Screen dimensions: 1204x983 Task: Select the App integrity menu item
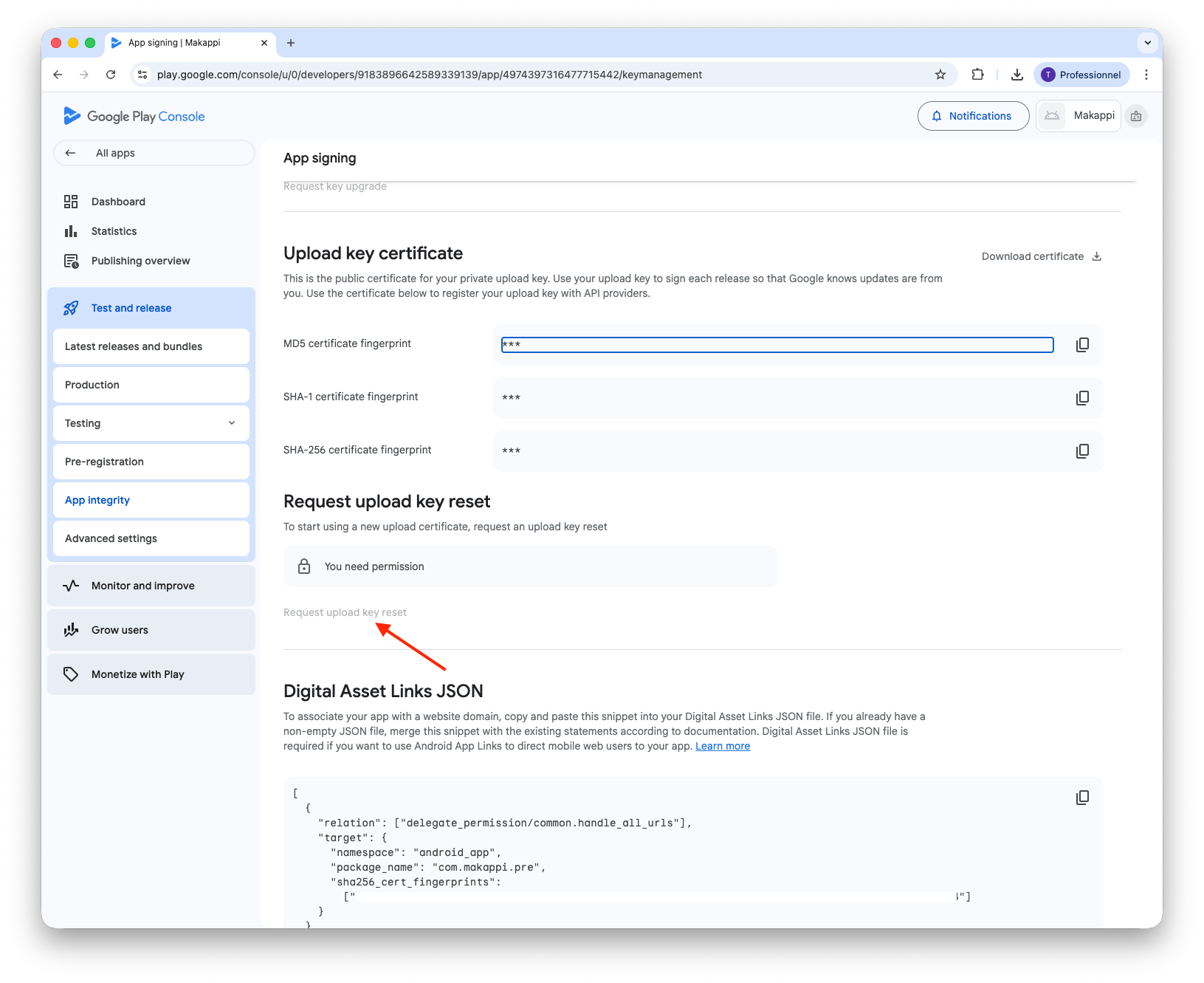click(x=97, y=500)
